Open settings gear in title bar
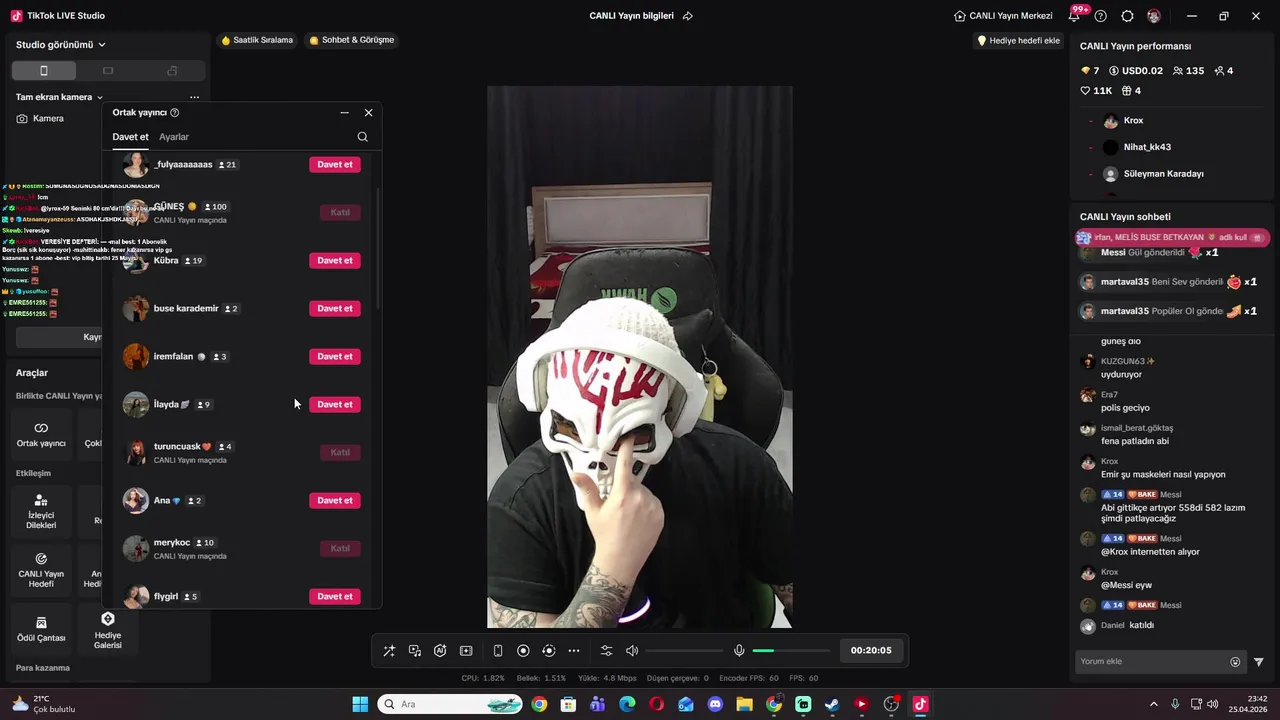The width and height of the screenshot is (1280, 720). click(x=1127, y=16)
